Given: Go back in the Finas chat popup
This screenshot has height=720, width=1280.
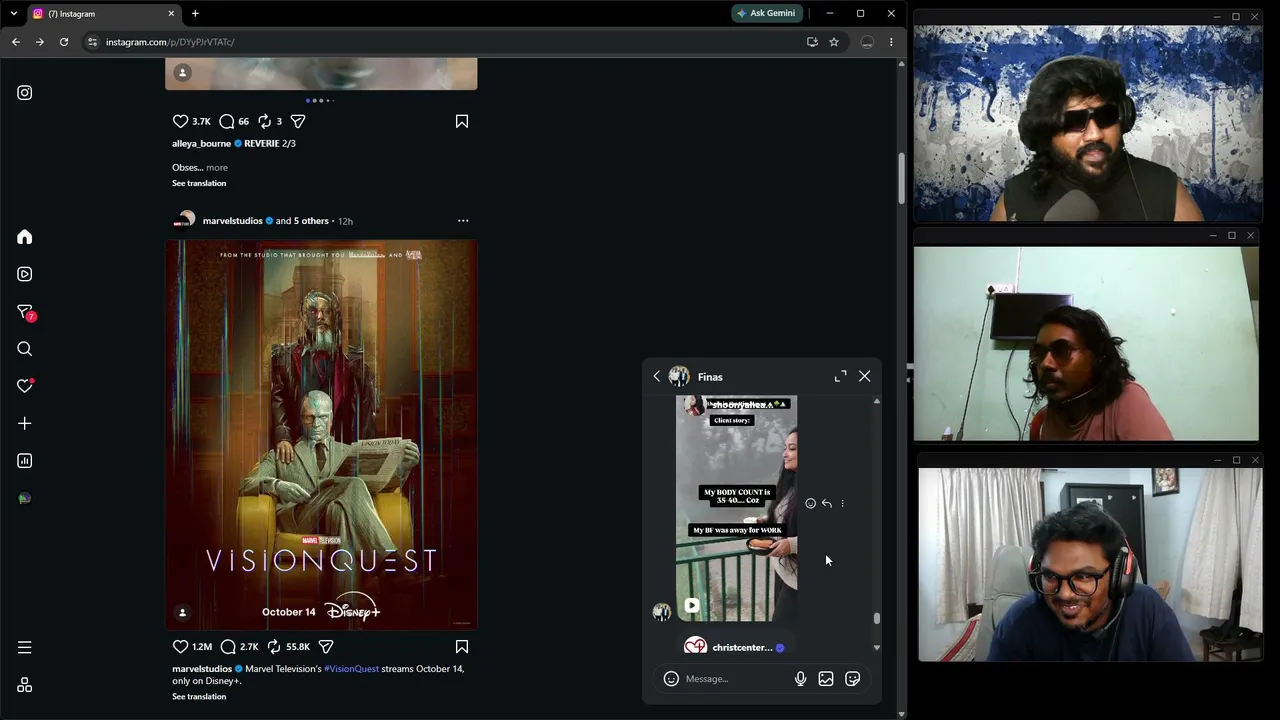Looking at the screenshot, I should point(657,377).
